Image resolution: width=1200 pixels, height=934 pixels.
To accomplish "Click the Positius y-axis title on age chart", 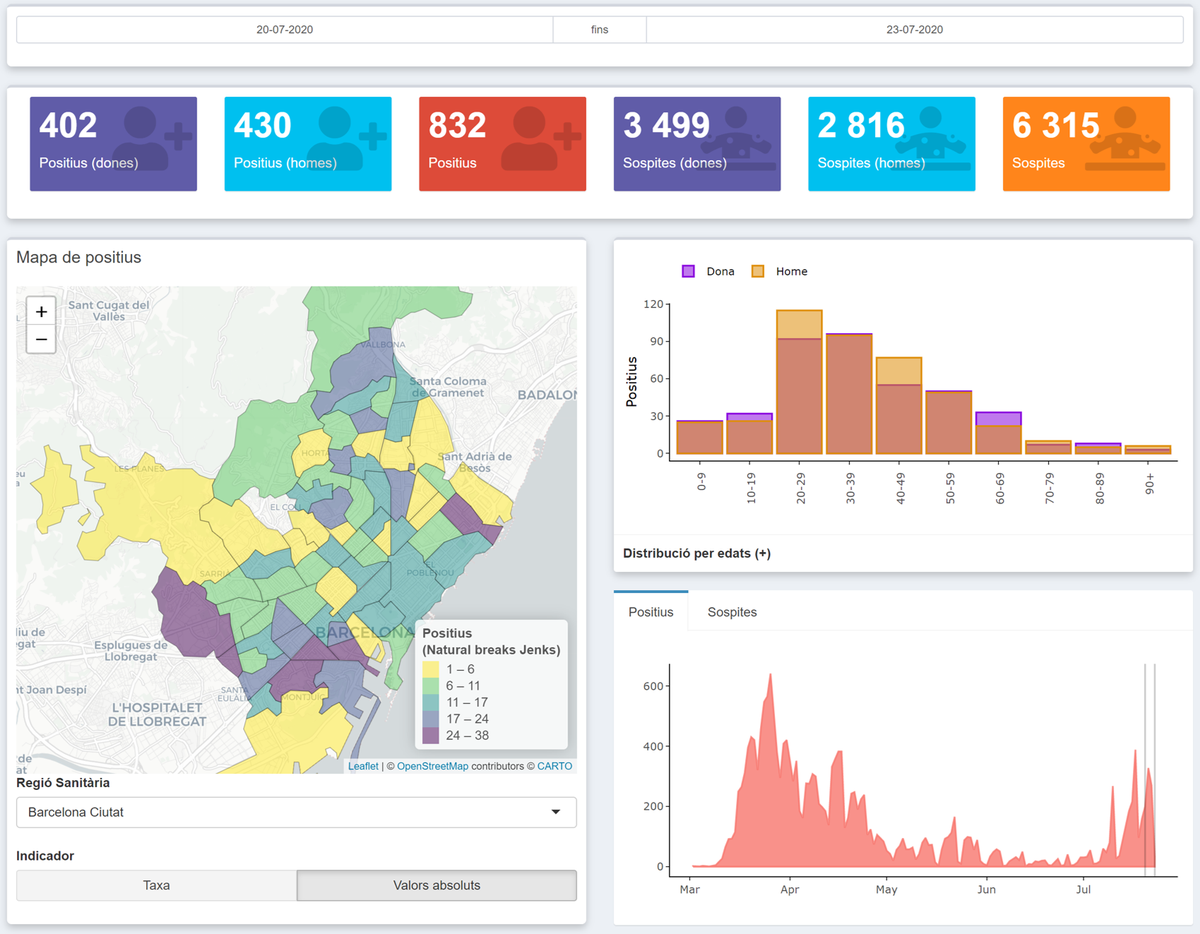I will point(632,381).
